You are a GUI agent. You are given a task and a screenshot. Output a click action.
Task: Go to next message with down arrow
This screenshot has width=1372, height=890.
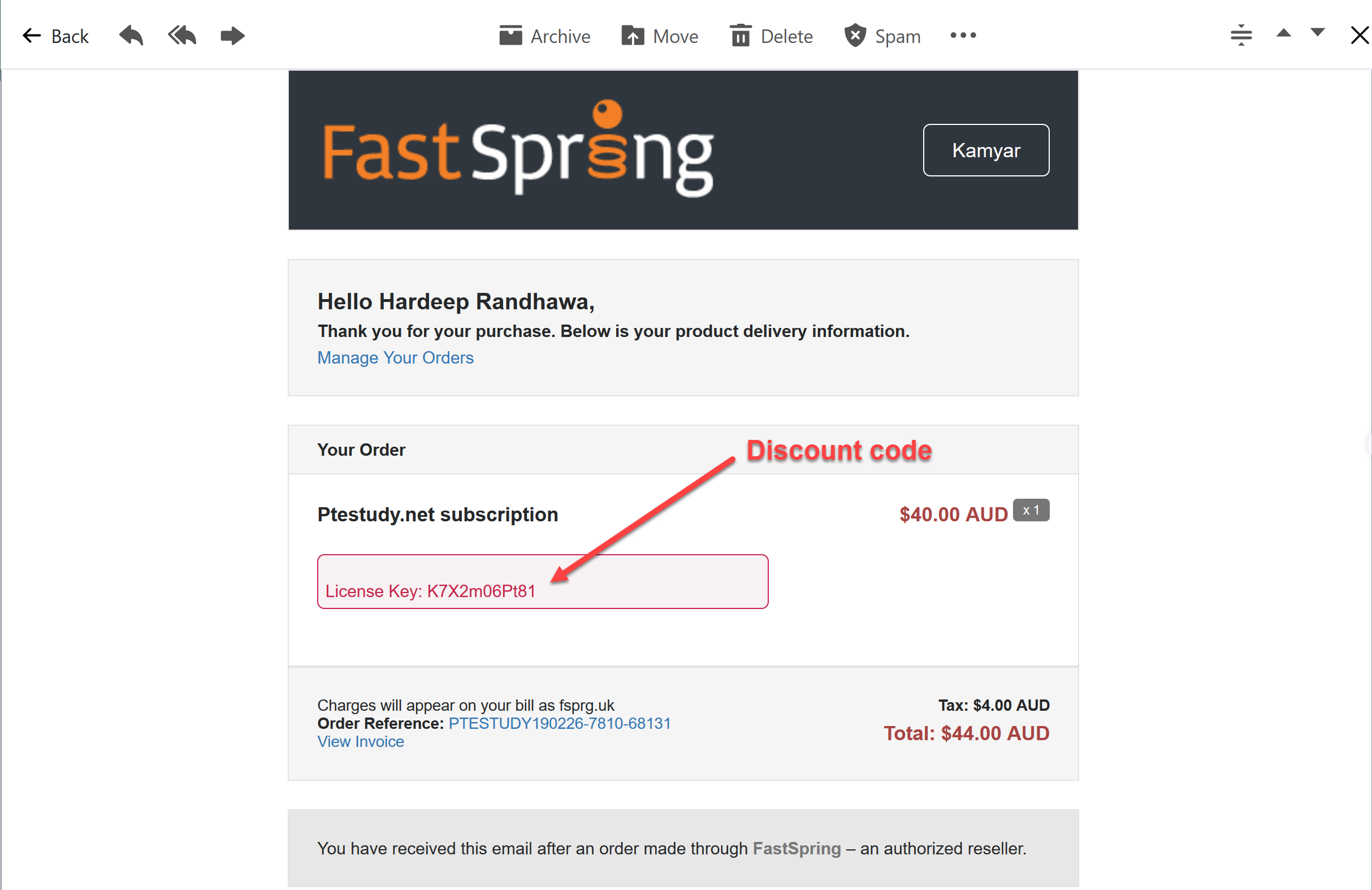click(1318, 32)
